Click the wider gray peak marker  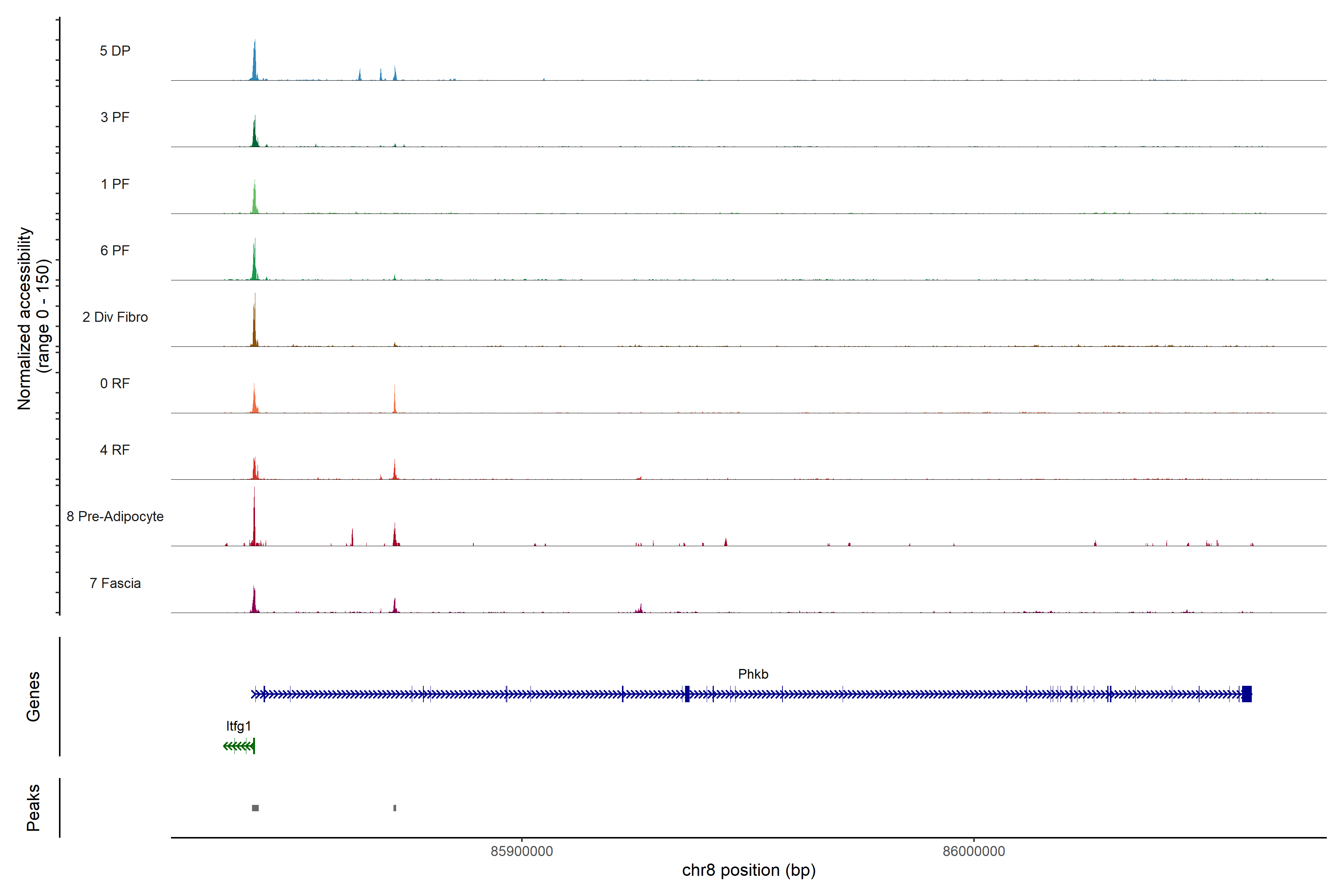click(x=255, y=808)
